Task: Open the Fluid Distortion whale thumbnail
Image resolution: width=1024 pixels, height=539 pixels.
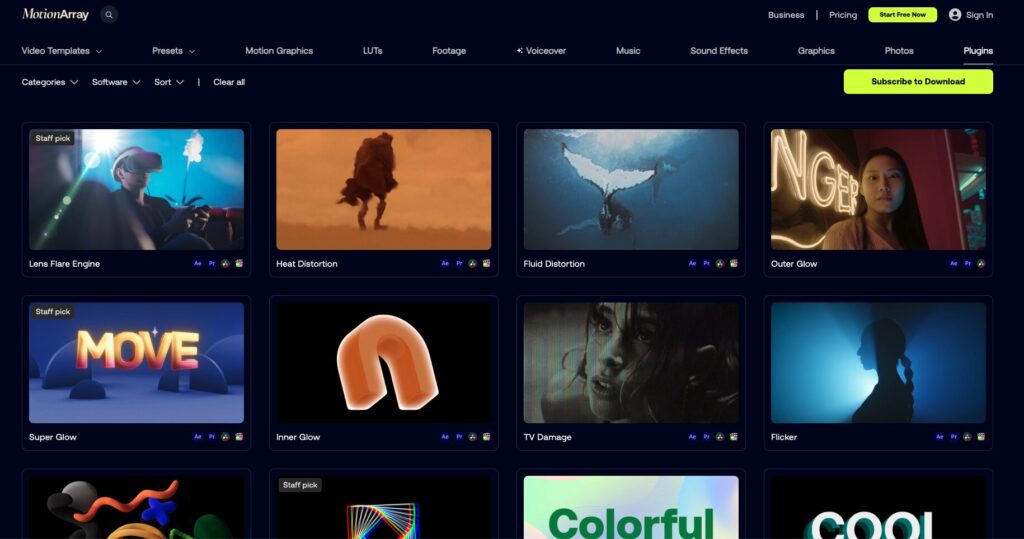Action: coord(631,189)
